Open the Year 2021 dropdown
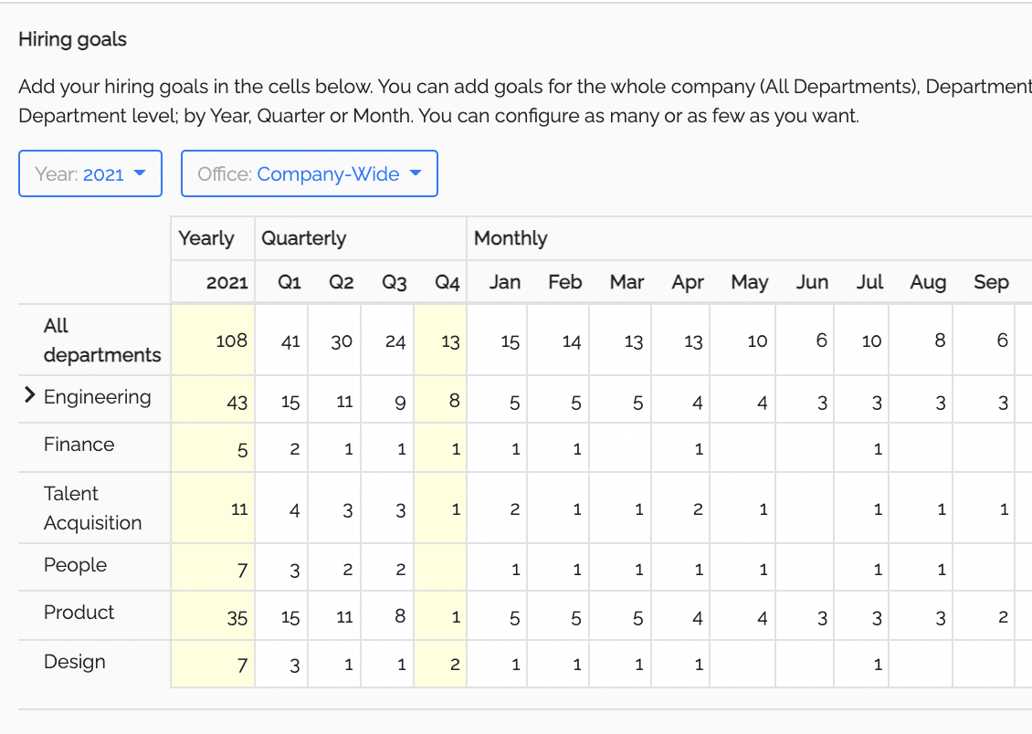This screenshot has height=734, width=1032. point(90,173)
